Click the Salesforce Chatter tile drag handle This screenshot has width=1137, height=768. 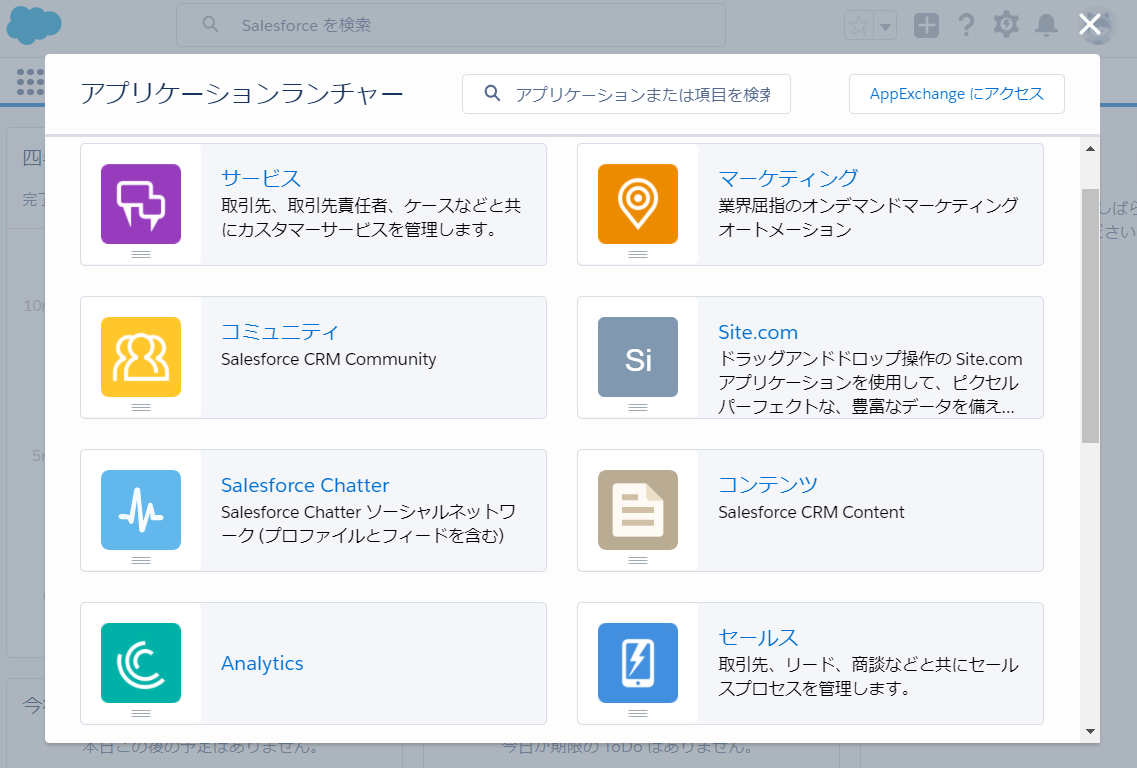coord(141,561)
